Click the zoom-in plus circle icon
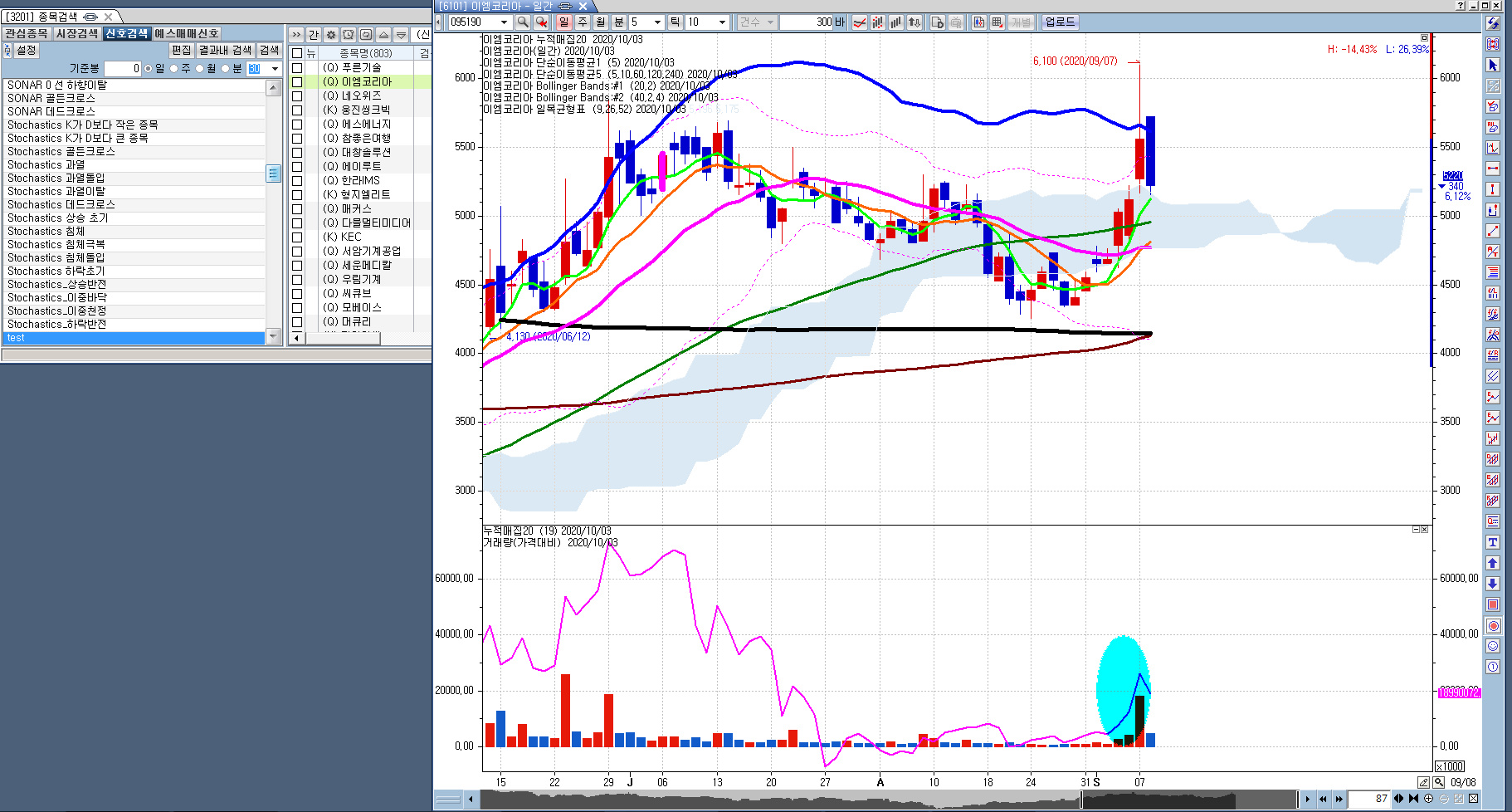The image size is (1512, 812). point(1429,799)
